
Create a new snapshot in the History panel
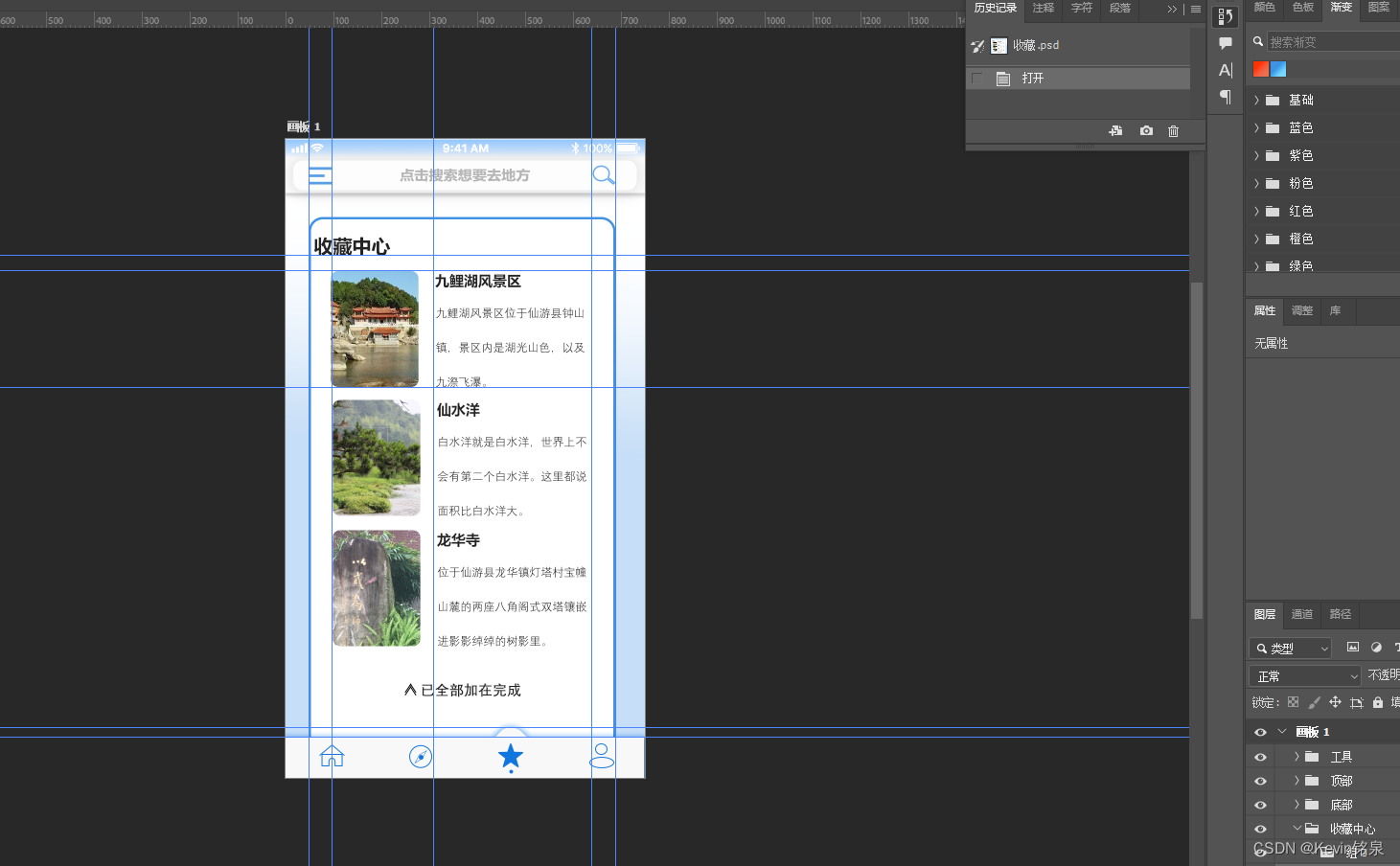click(1146, 130)
